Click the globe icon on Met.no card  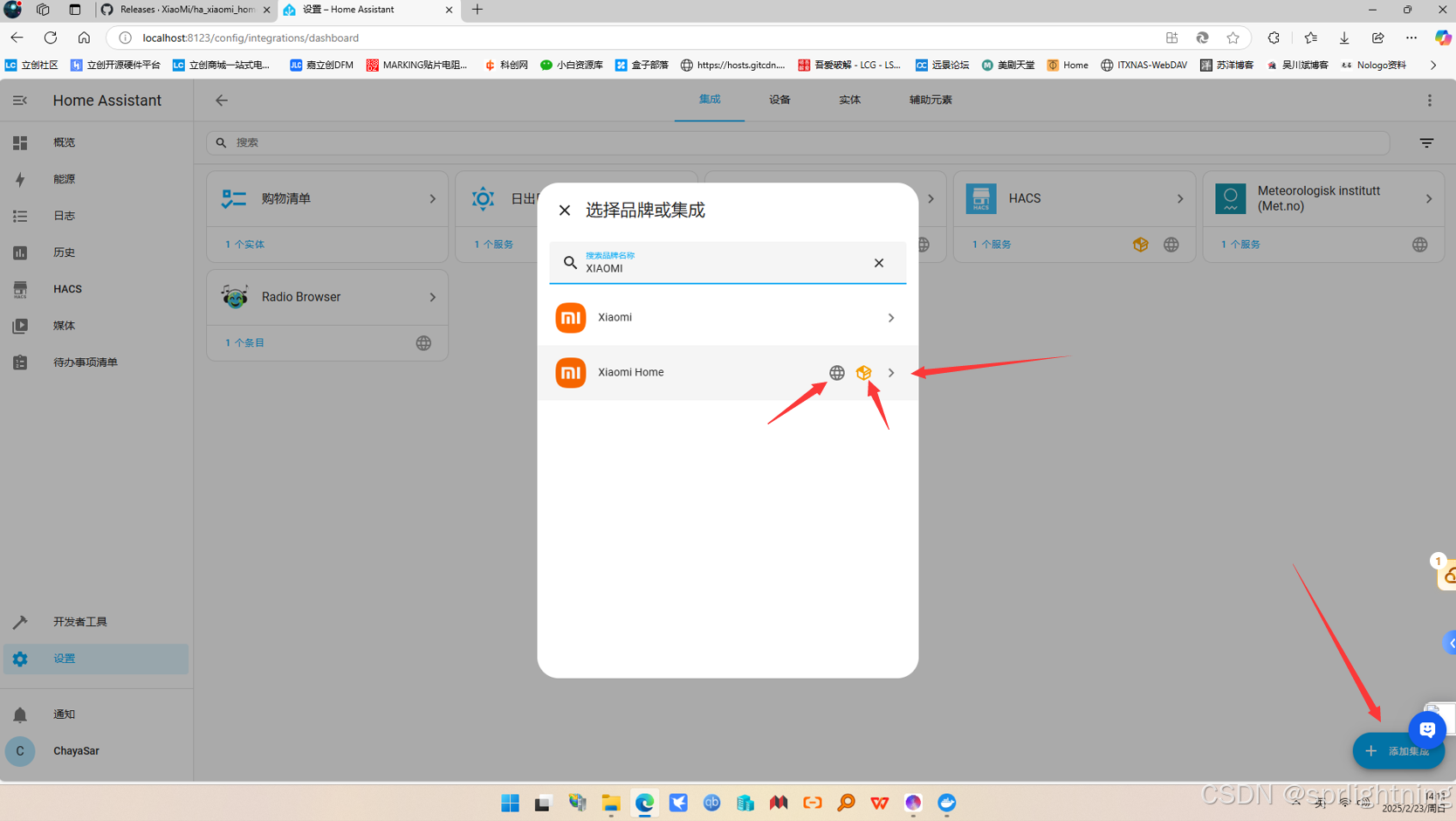coord(1420,245)
